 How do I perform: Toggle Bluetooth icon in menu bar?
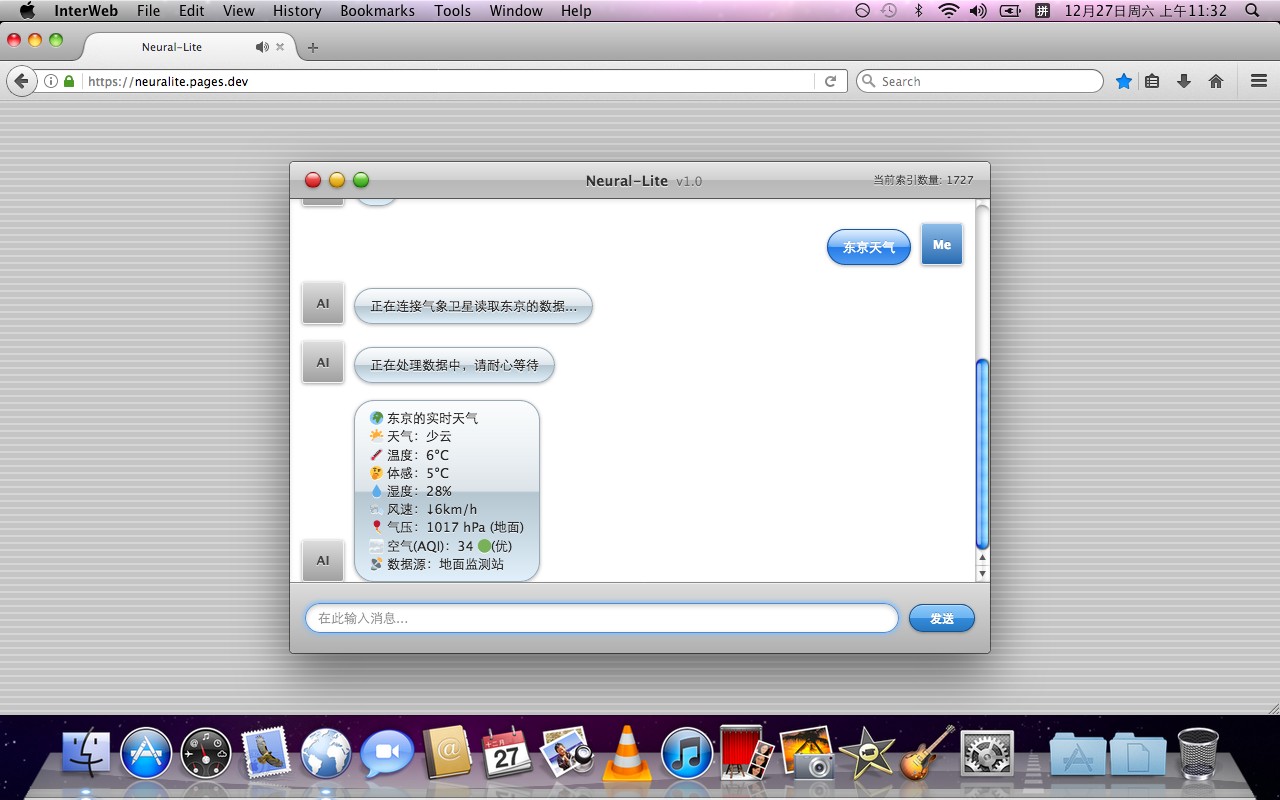point(919,11)
